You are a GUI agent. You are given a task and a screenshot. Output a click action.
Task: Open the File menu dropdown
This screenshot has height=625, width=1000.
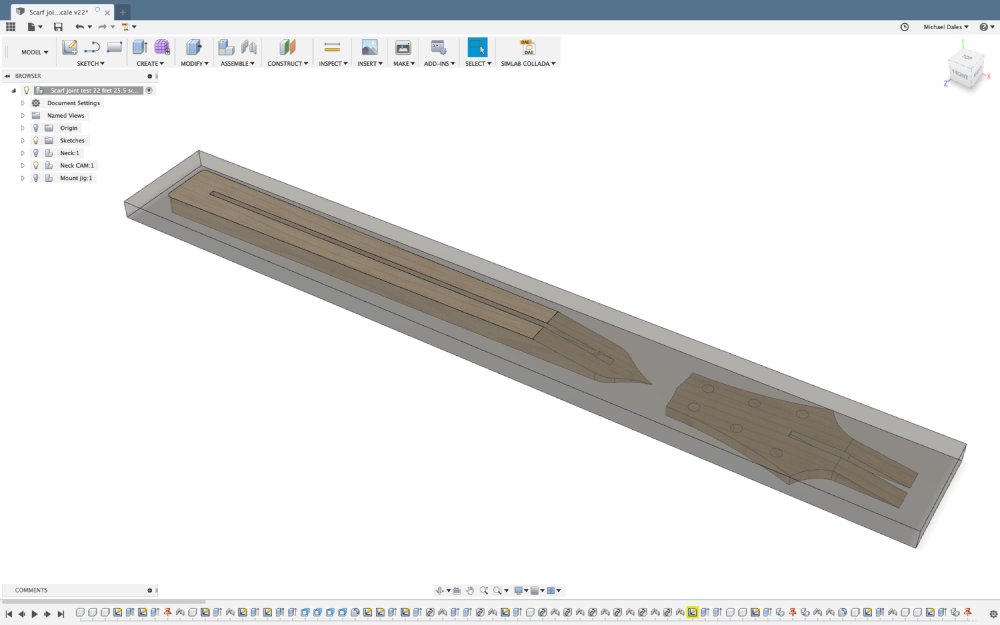(34, 27)
